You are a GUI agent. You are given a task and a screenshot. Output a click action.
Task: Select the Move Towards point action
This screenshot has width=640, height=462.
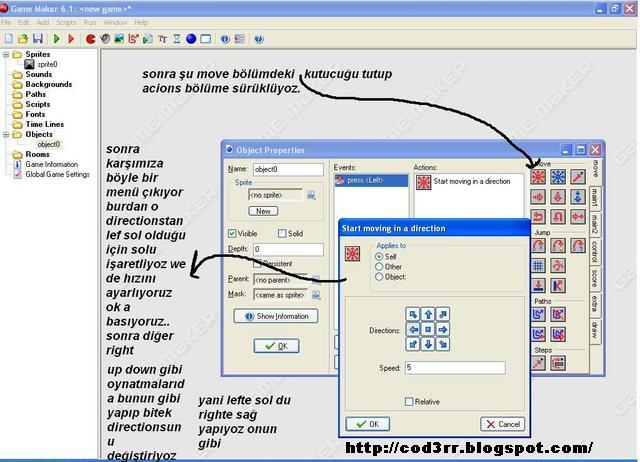(578, 177)
